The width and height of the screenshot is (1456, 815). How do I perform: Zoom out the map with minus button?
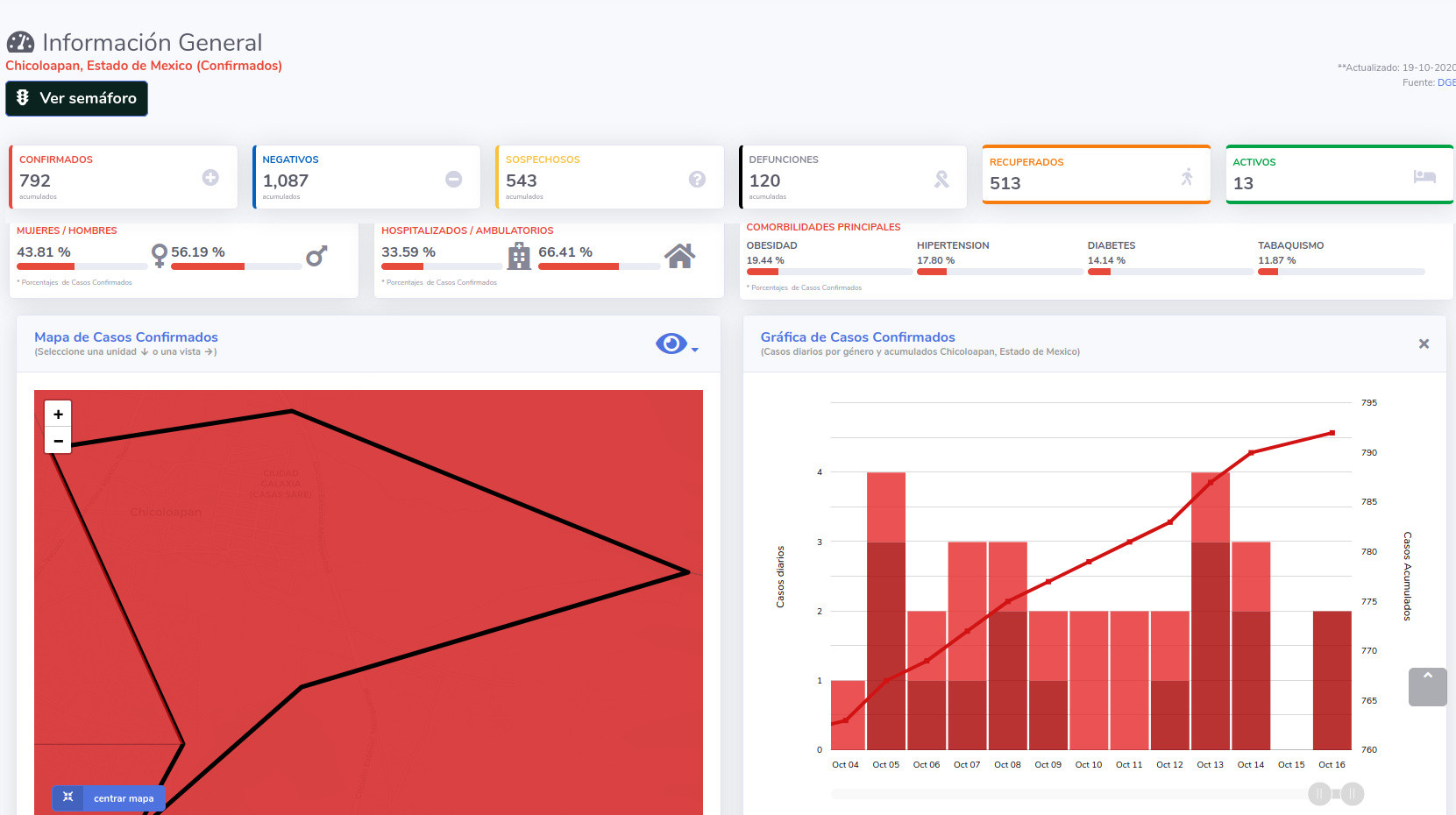pyautogui.click(x=58, y=441)
